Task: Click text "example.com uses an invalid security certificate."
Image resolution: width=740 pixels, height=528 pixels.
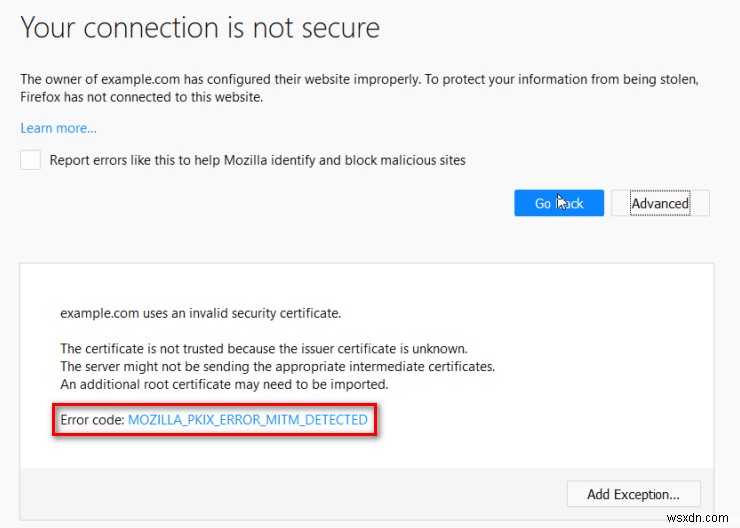Action: pos(201,313)
